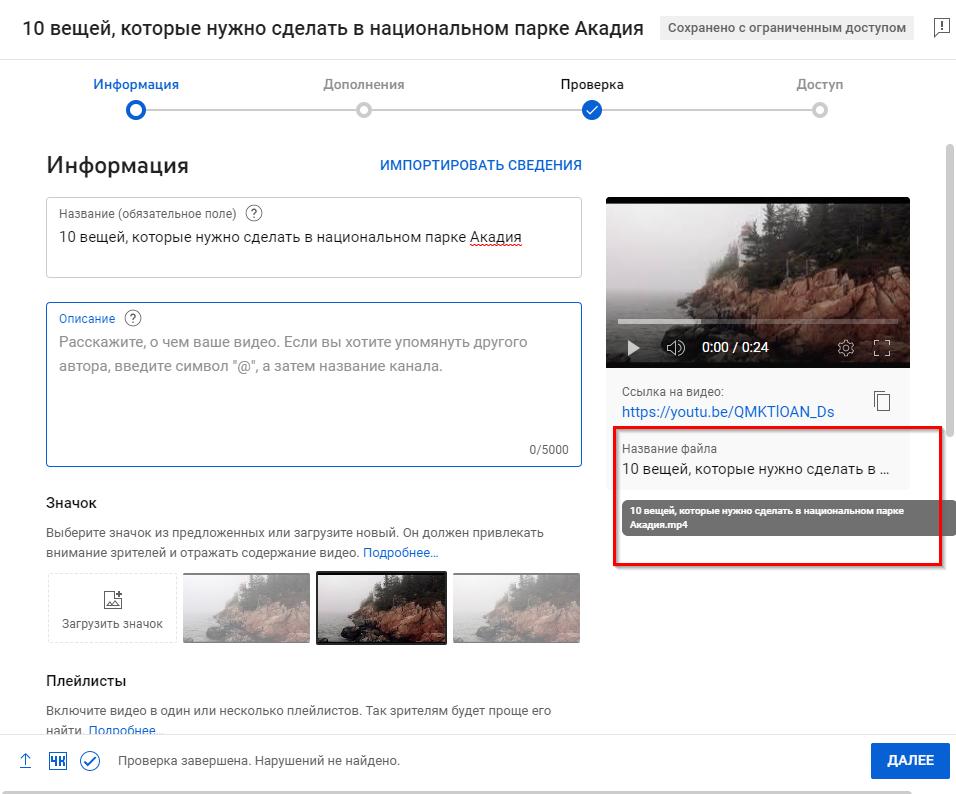
Task: Play the video preview
Action: coord(632,346)
